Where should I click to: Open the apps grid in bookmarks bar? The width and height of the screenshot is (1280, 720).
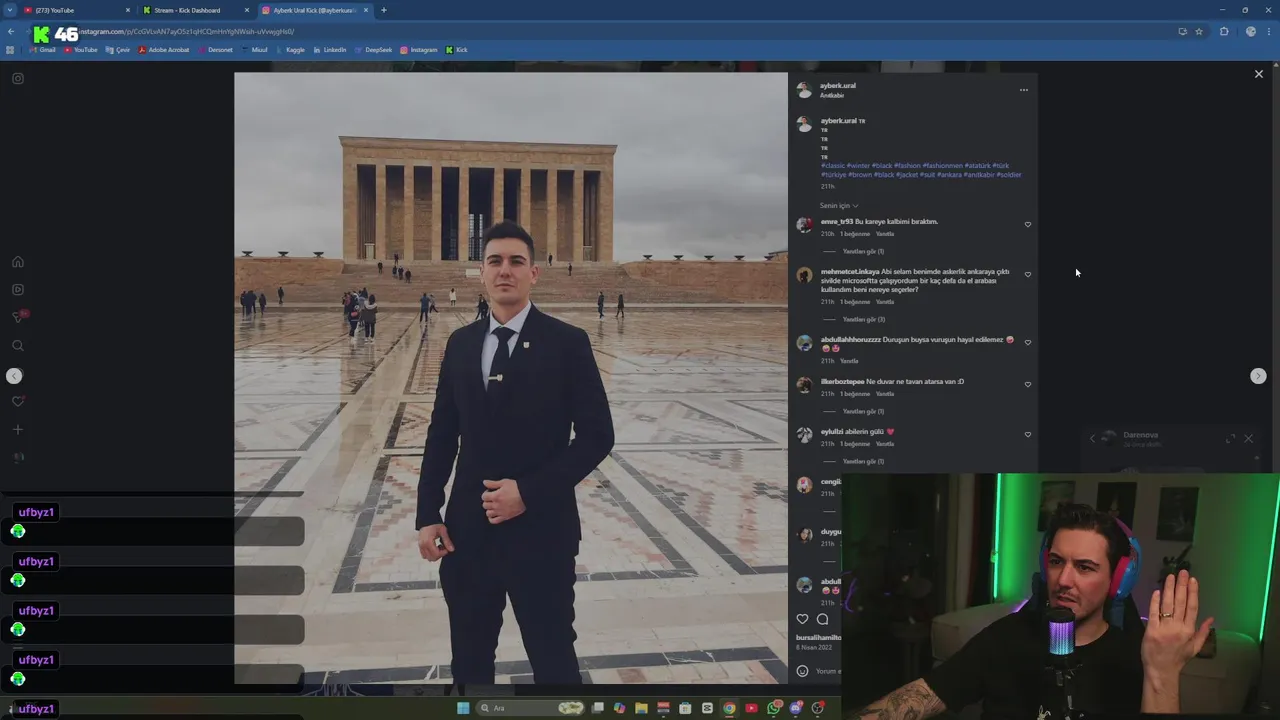(10, 50)
